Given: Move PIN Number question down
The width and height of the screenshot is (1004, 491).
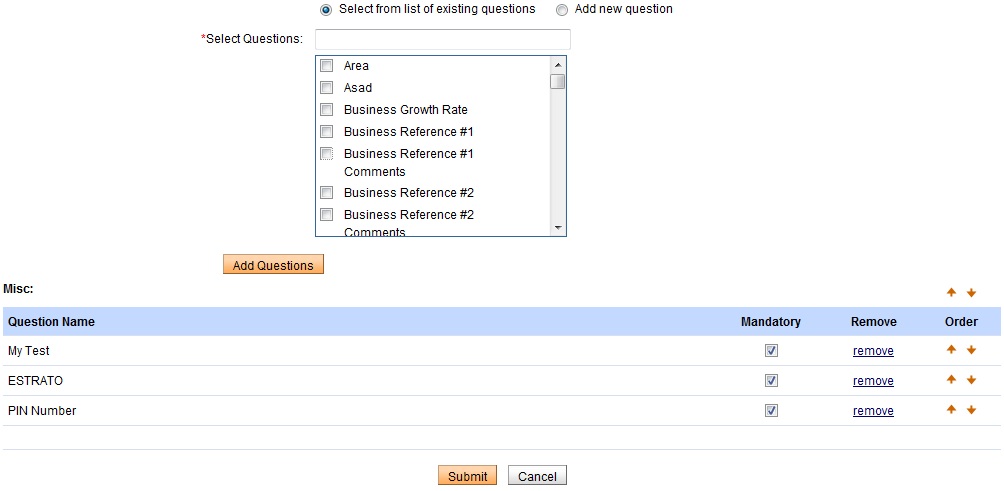Looking at the screenshot, I should tap(971, 410).
